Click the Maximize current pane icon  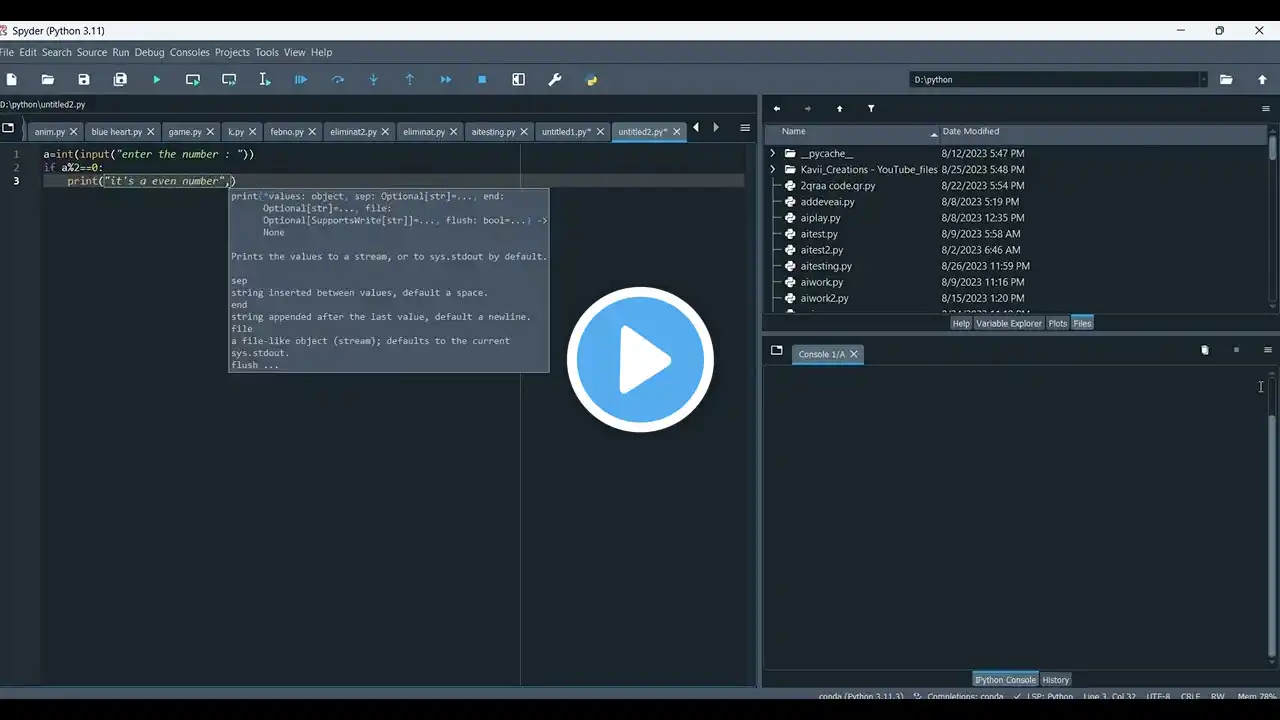(x=518, y=80)
